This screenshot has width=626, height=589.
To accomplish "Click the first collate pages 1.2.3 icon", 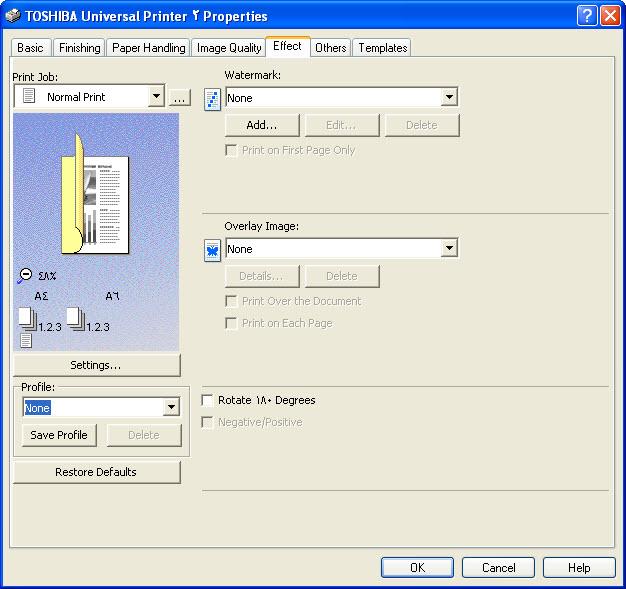I will point(28,319).
